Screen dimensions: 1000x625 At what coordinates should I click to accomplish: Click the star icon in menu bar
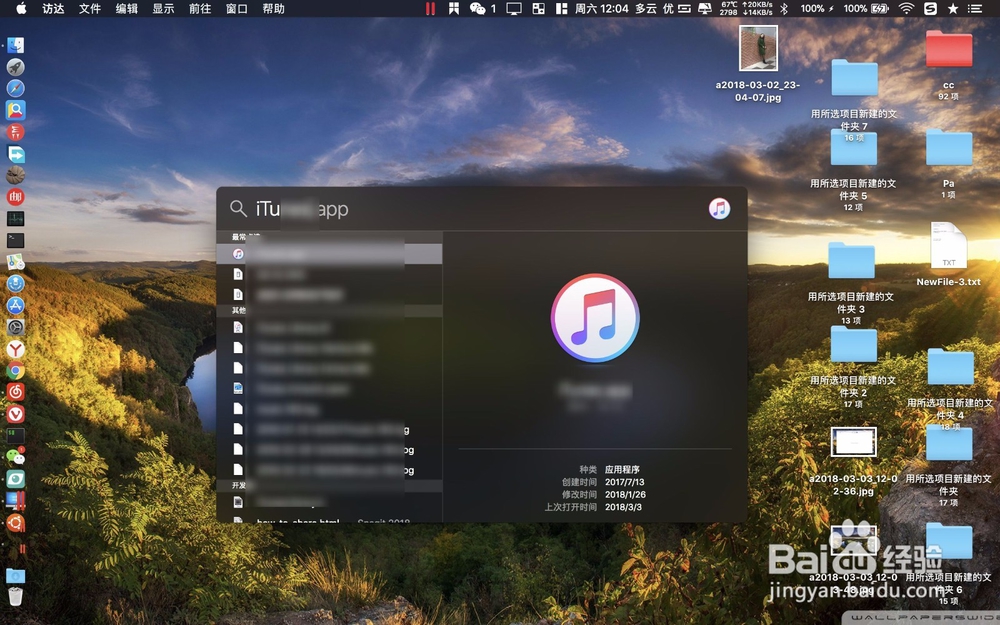coord(953,8)
